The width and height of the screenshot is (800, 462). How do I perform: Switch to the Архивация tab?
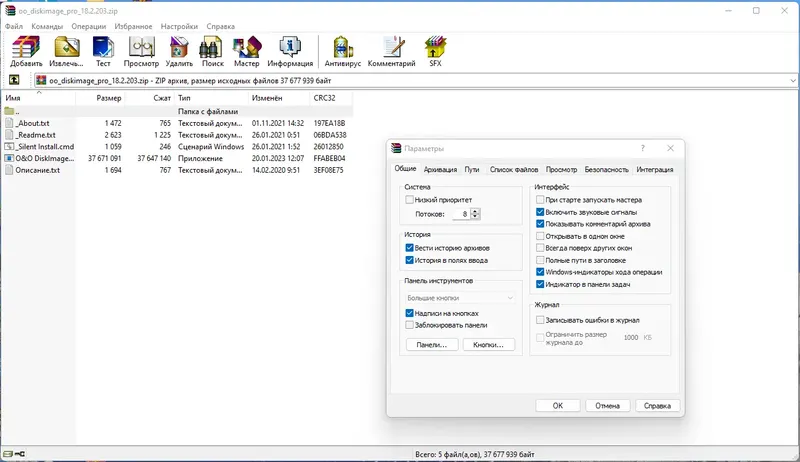coord(440,169)
